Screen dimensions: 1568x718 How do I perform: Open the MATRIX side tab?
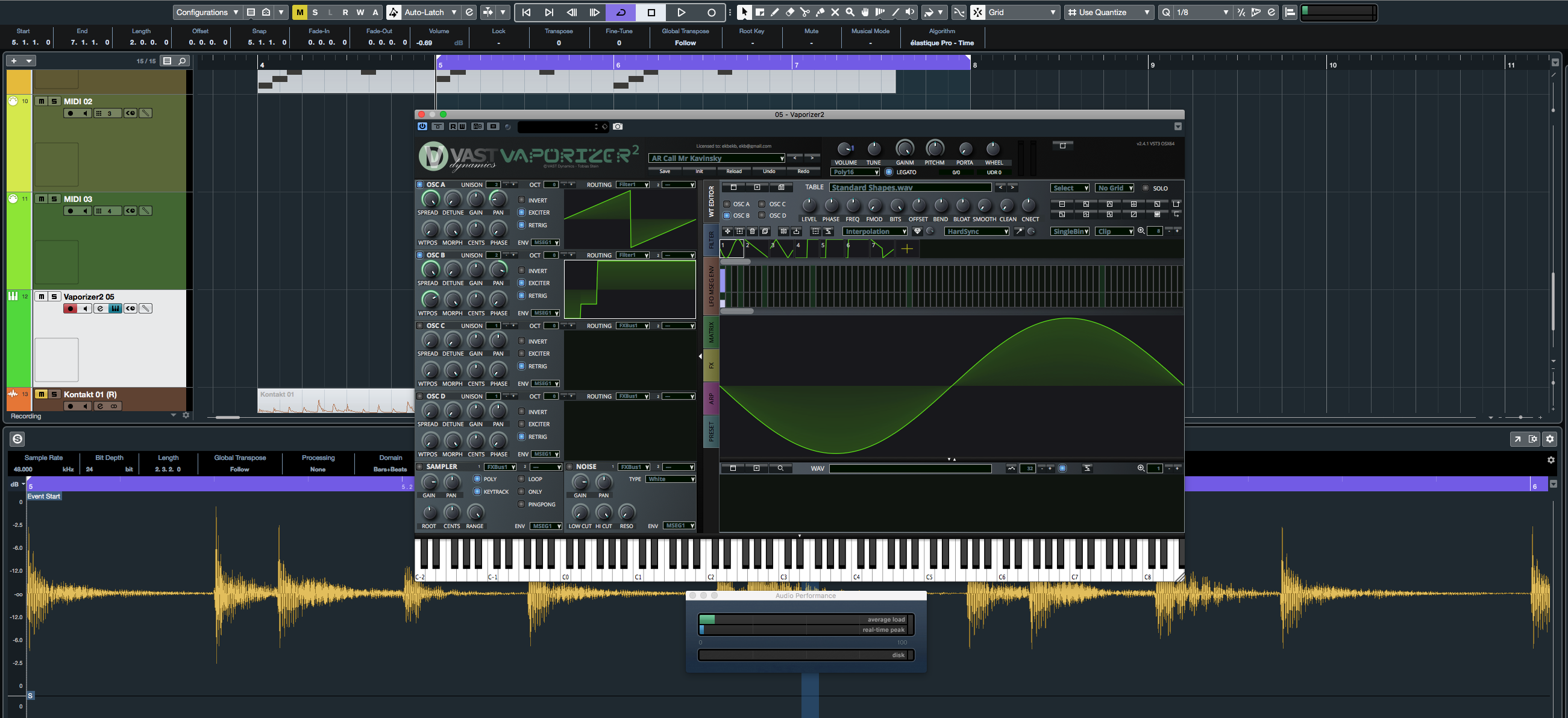(x=711, y=333)
